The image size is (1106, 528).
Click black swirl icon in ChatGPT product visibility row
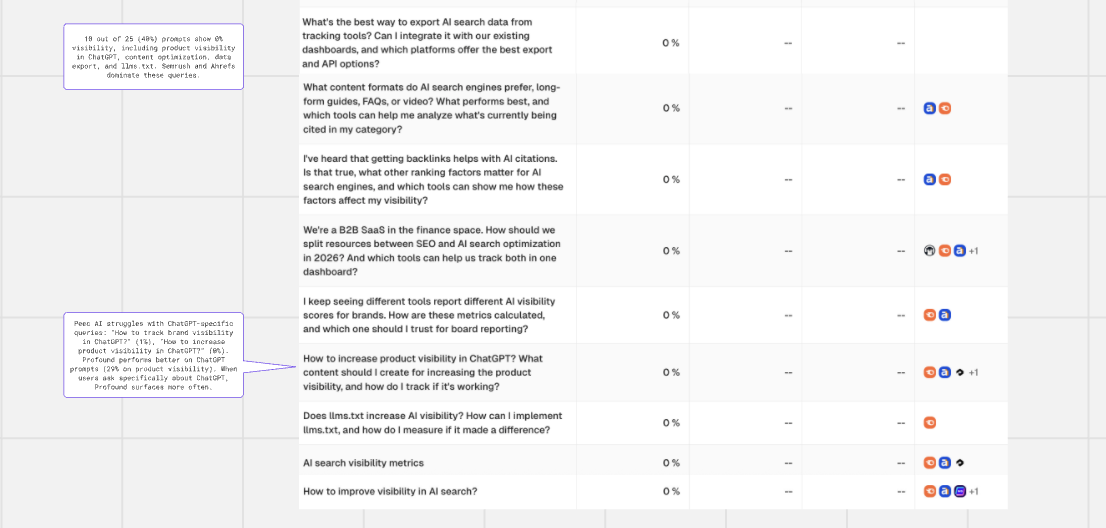click(x=960, y=373)
